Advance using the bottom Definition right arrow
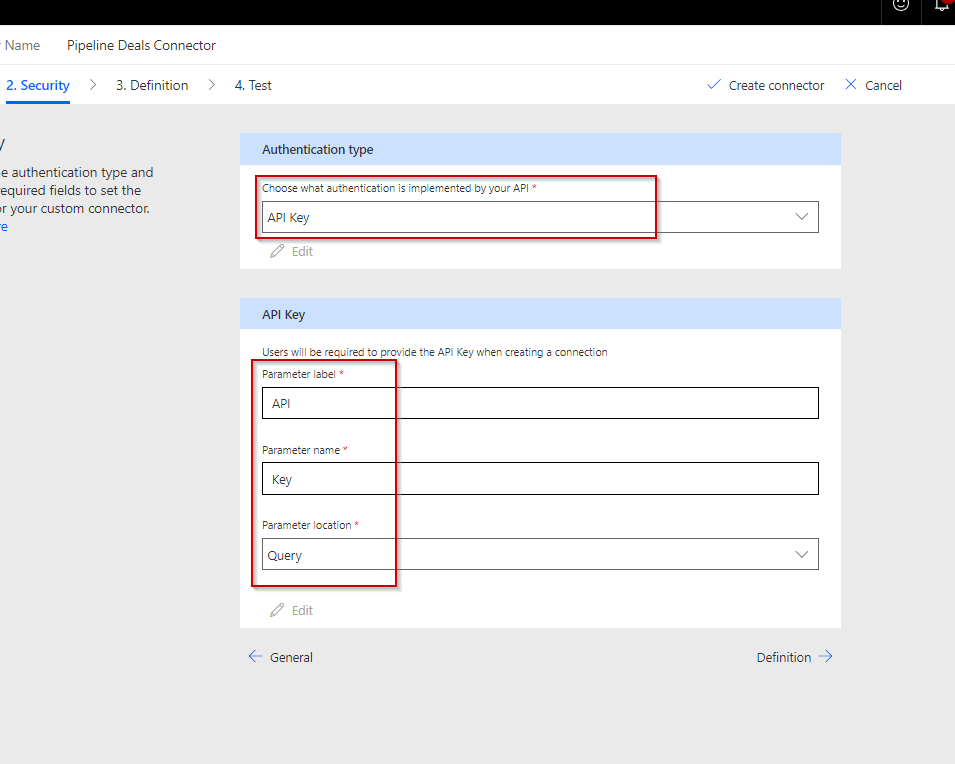This screenshot has height=764, width=955. tap(825, 657)
